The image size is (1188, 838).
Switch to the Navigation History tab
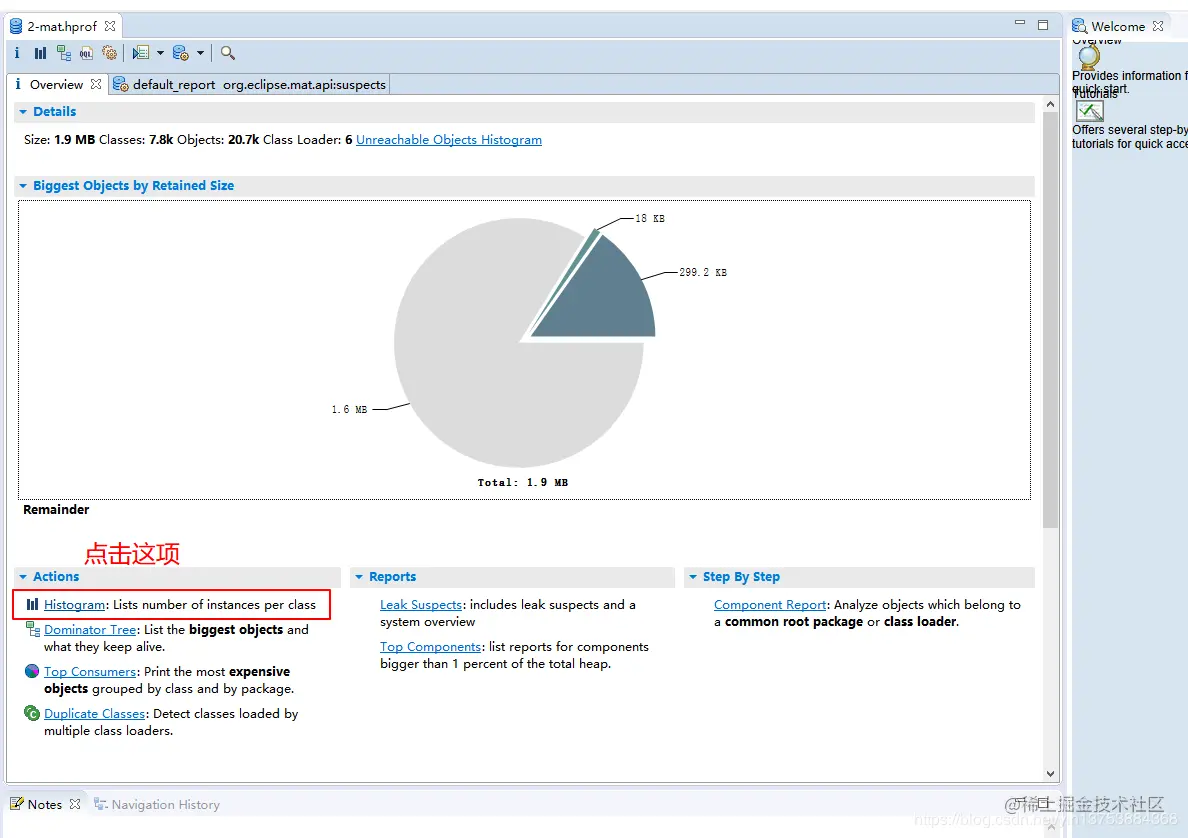pos(157,805)
